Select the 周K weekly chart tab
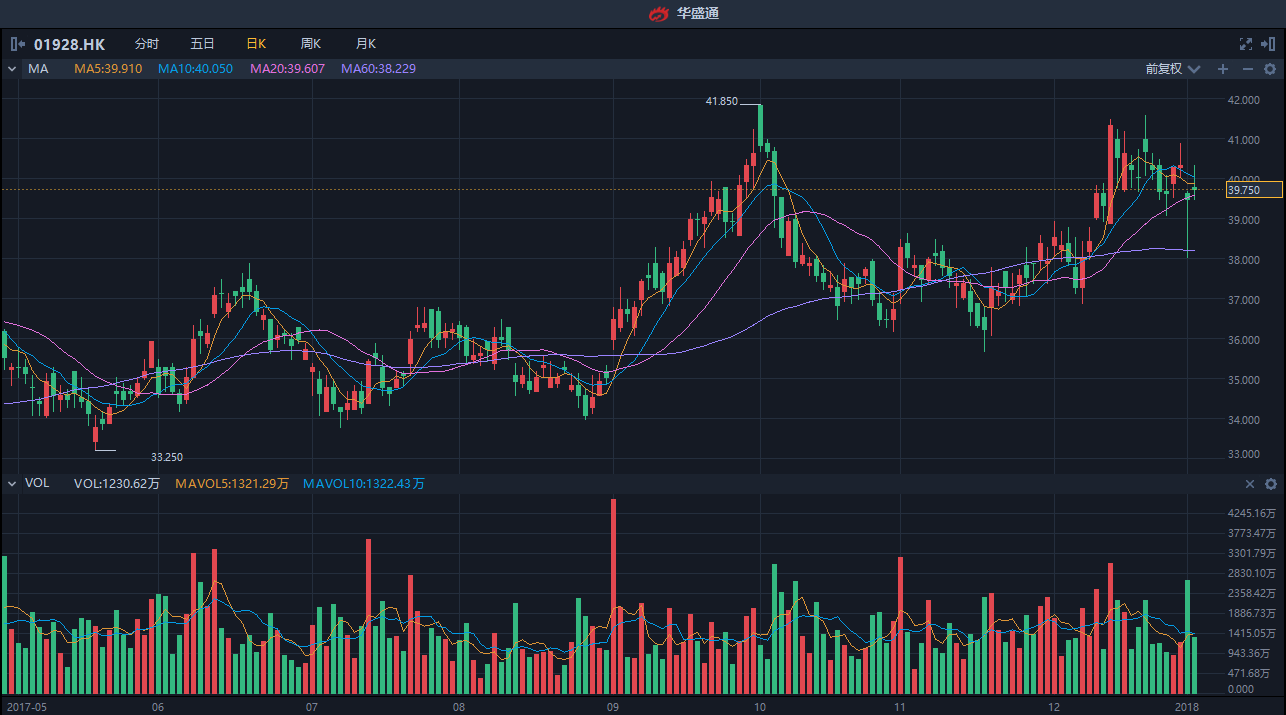 310,44
